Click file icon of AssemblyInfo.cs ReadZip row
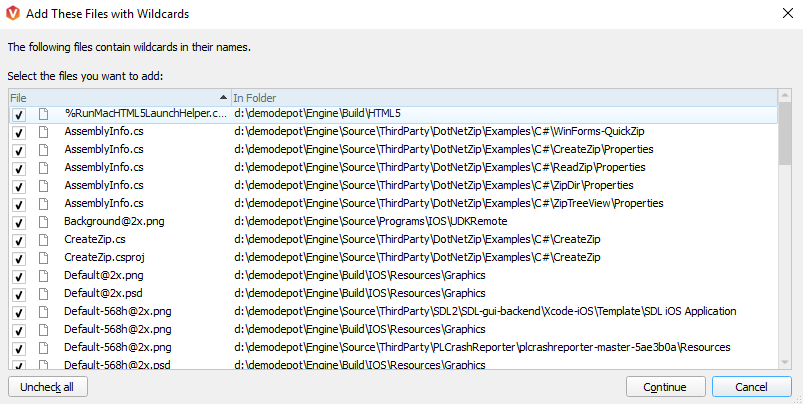 [44, 168]
